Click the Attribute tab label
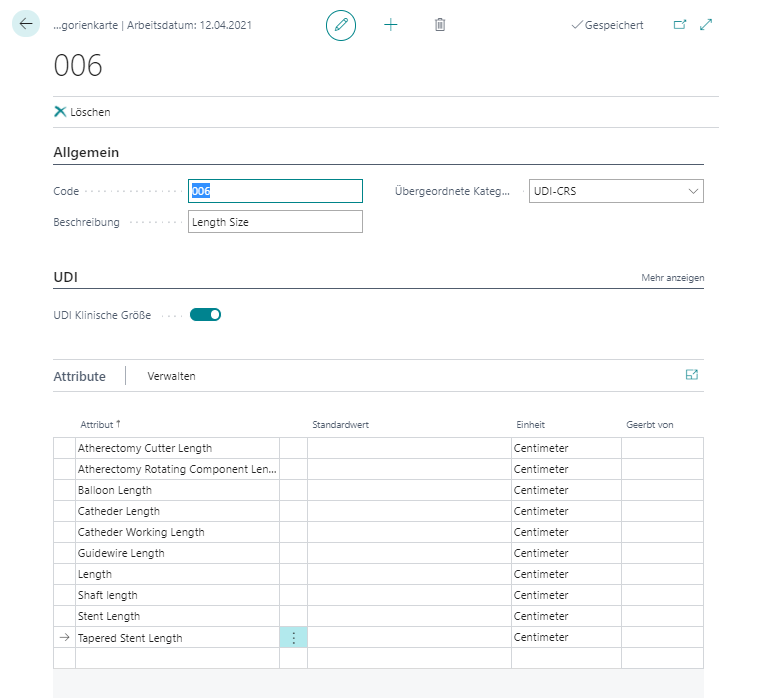This screenshot has width=772, height=698. pos(79,377)
